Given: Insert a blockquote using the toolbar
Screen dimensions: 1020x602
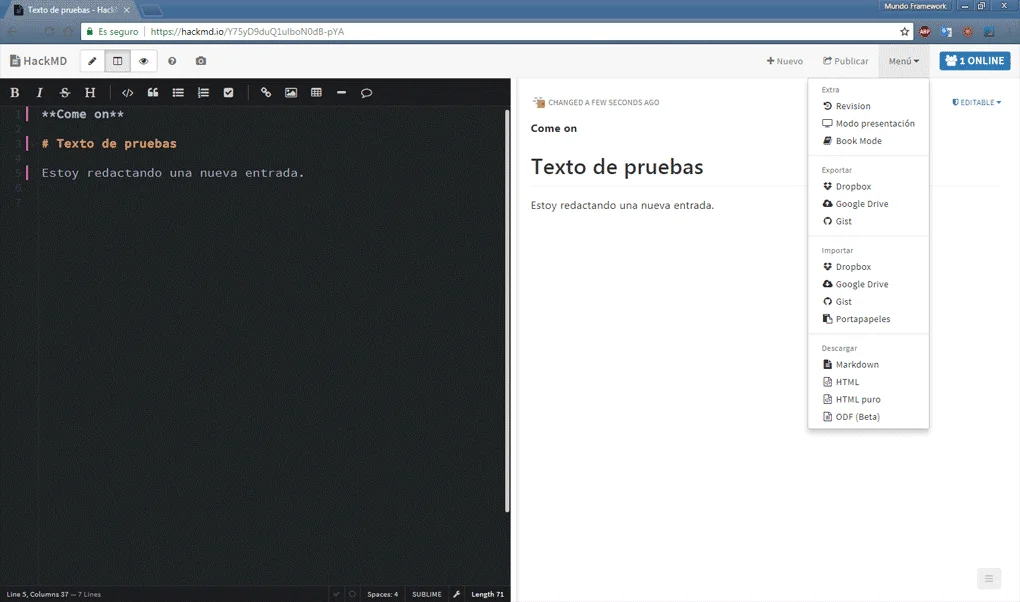Looking at the screenshot, I should [x=152, y=92].
